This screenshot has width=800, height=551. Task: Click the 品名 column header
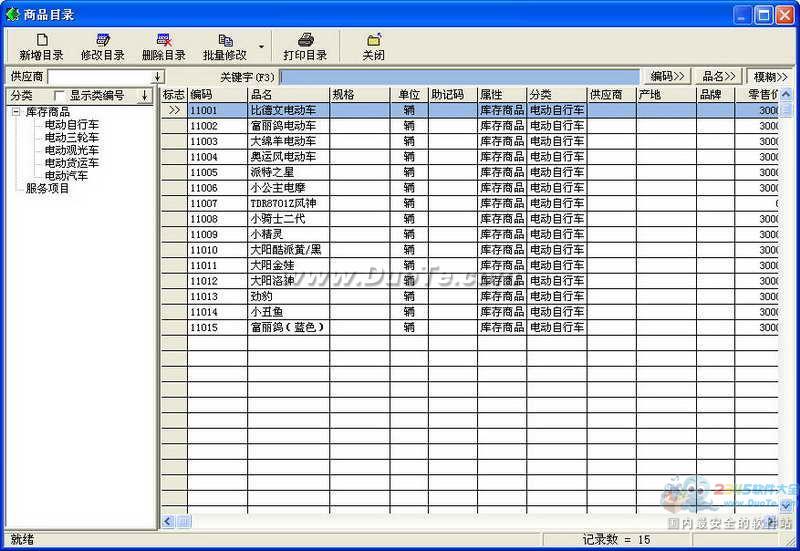pos(288,95)
